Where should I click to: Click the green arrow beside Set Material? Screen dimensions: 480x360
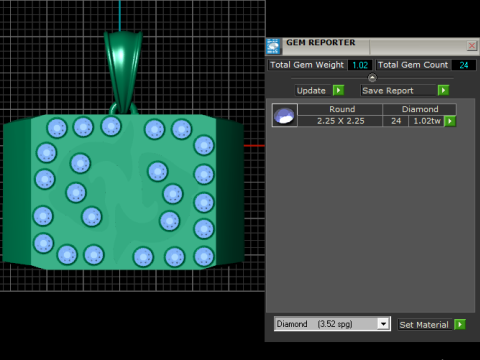pos(460,324)
